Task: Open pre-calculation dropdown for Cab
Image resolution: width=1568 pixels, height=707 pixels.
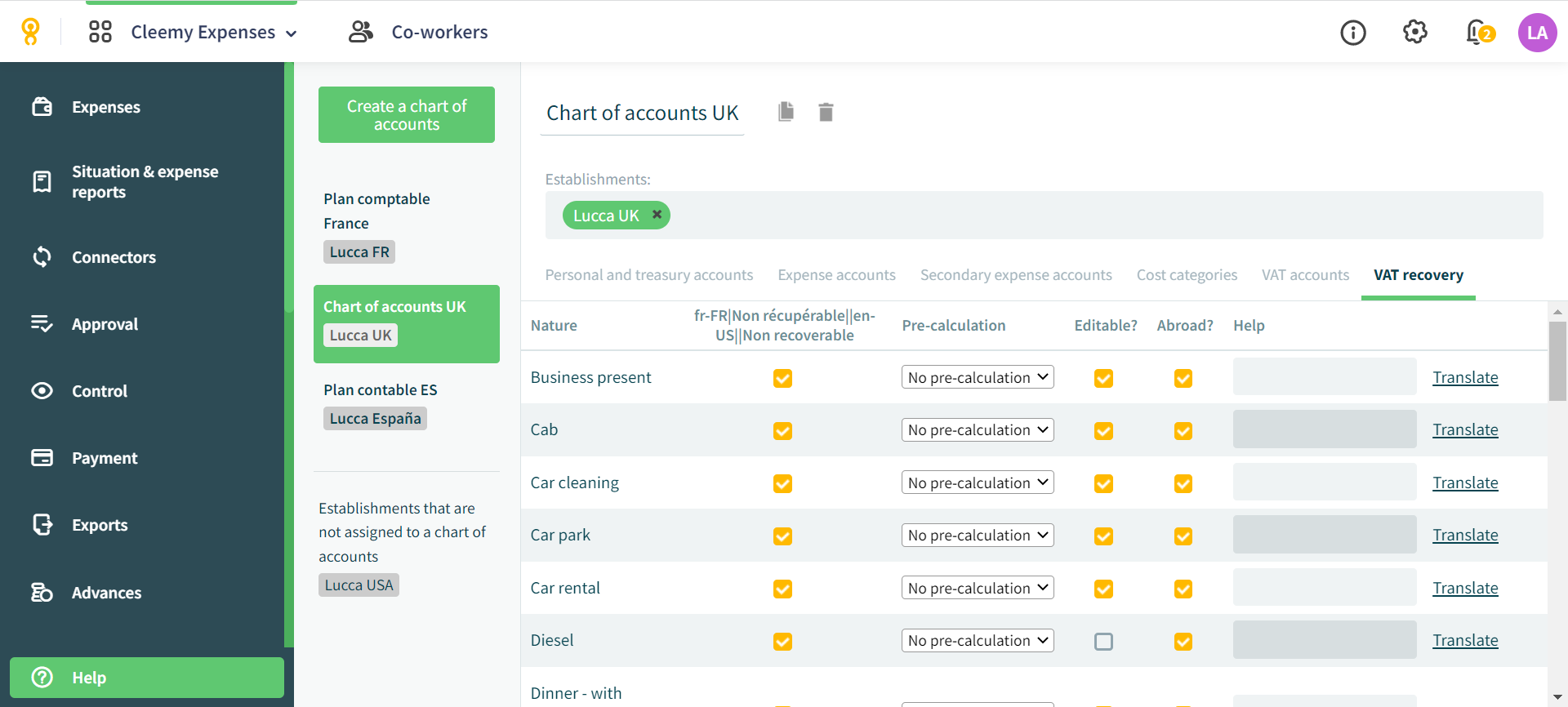Action: [x=978, y=429]
